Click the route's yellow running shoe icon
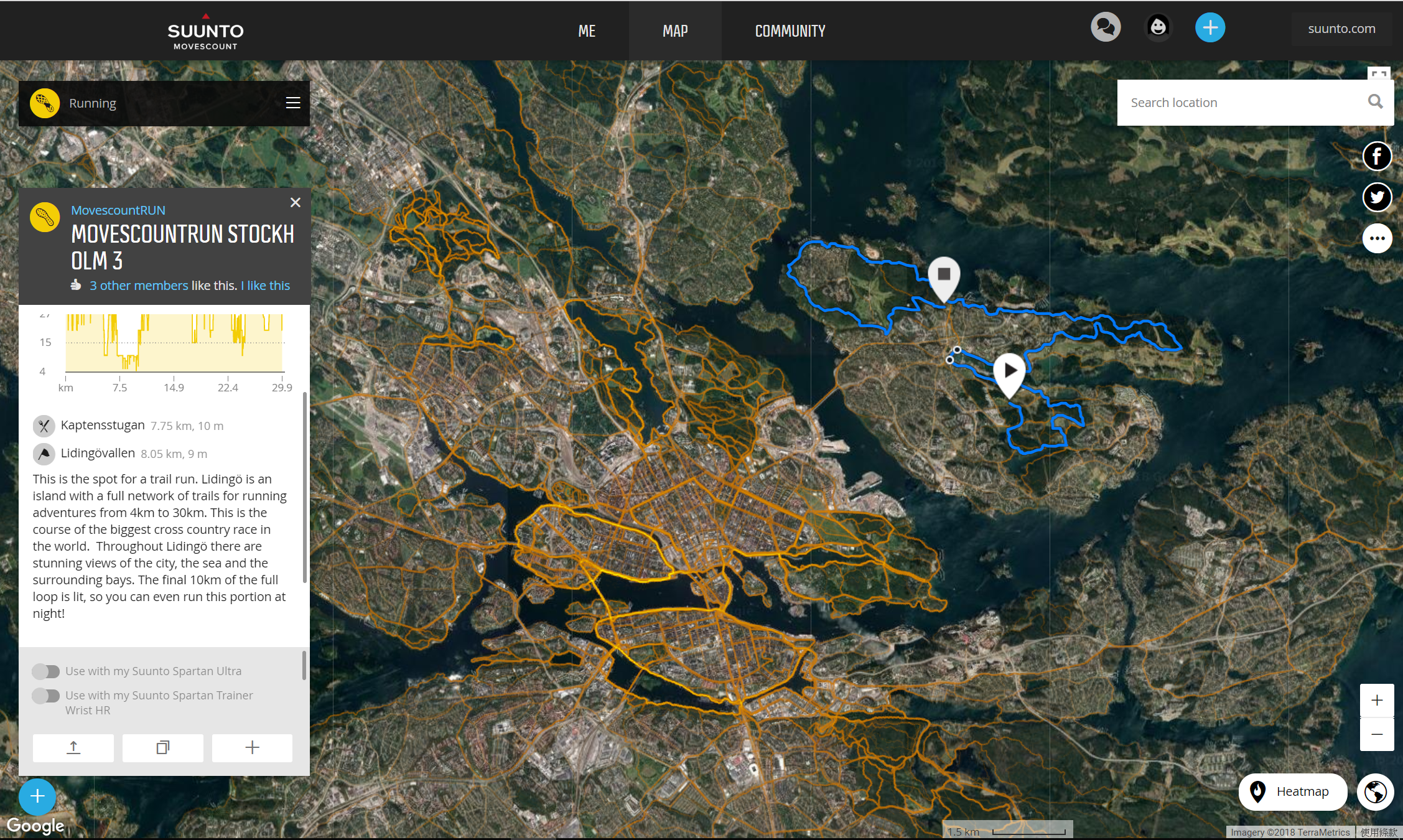1403x840 pixels. (x=45, y=217)
